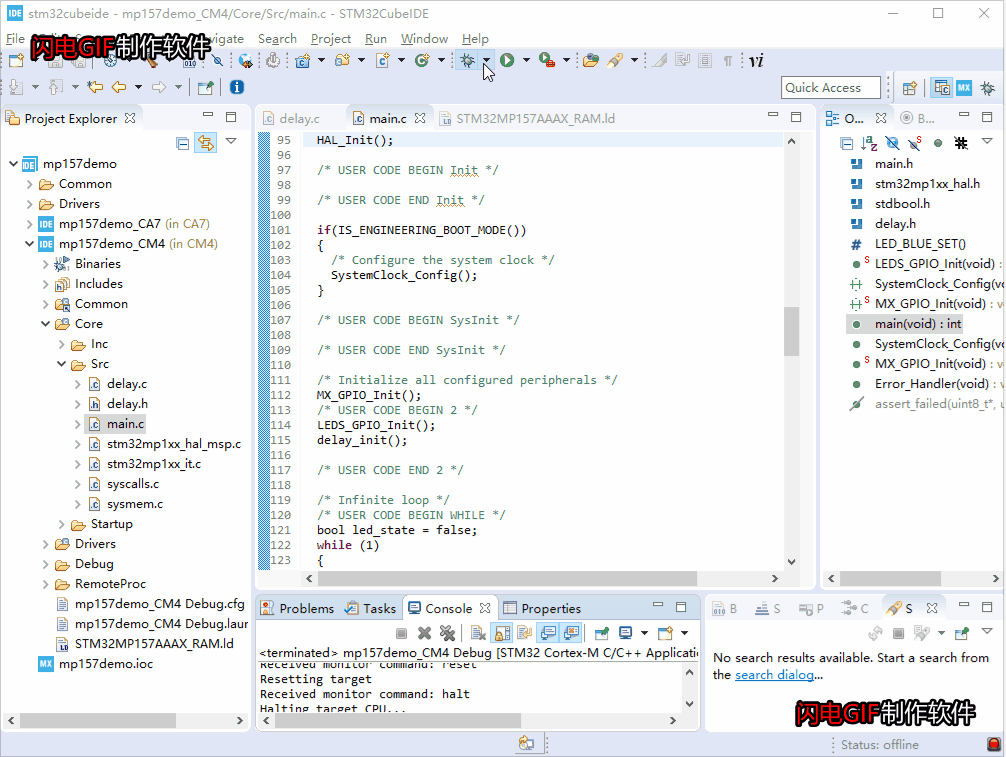
Task: Toggle Hide Non-Public Members green dot in Outline
Action: (x=938, y=143)
